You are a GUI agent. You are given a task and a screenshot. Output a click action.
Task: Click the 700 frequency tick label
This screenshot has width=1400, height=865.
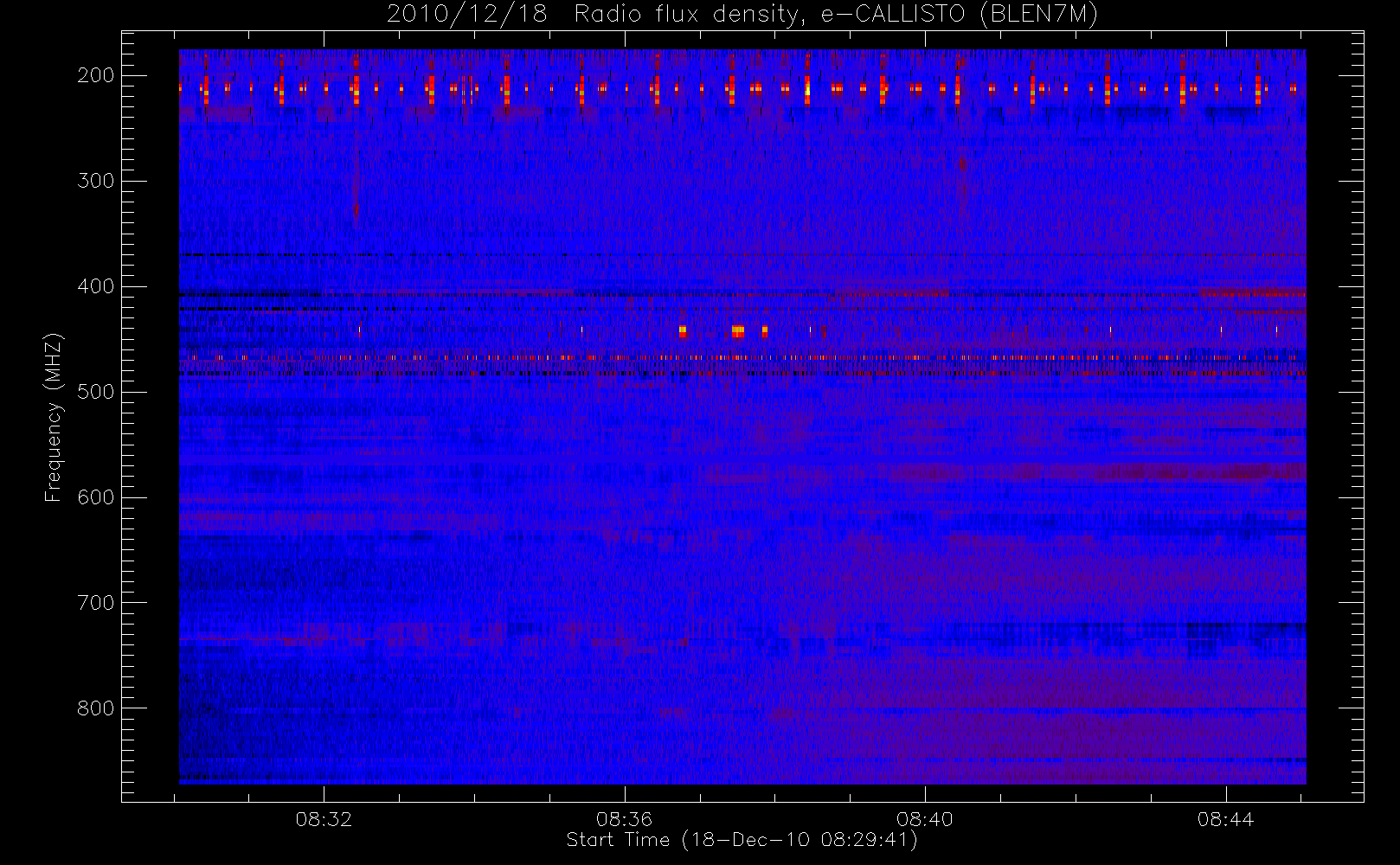coord(96,603)
